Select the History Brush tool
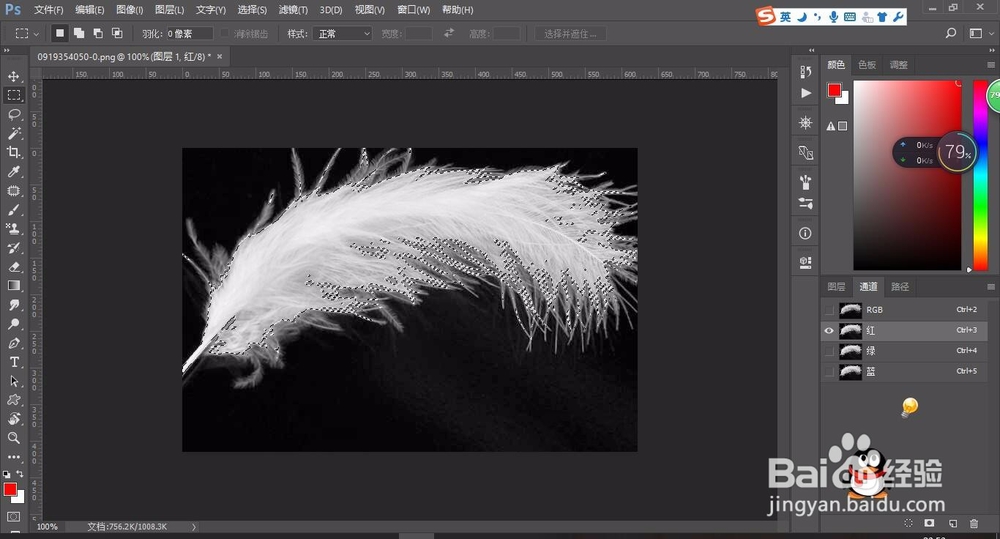Image resolution: width=1000 pixels, height=539 pixels. [x=13, y=247]
